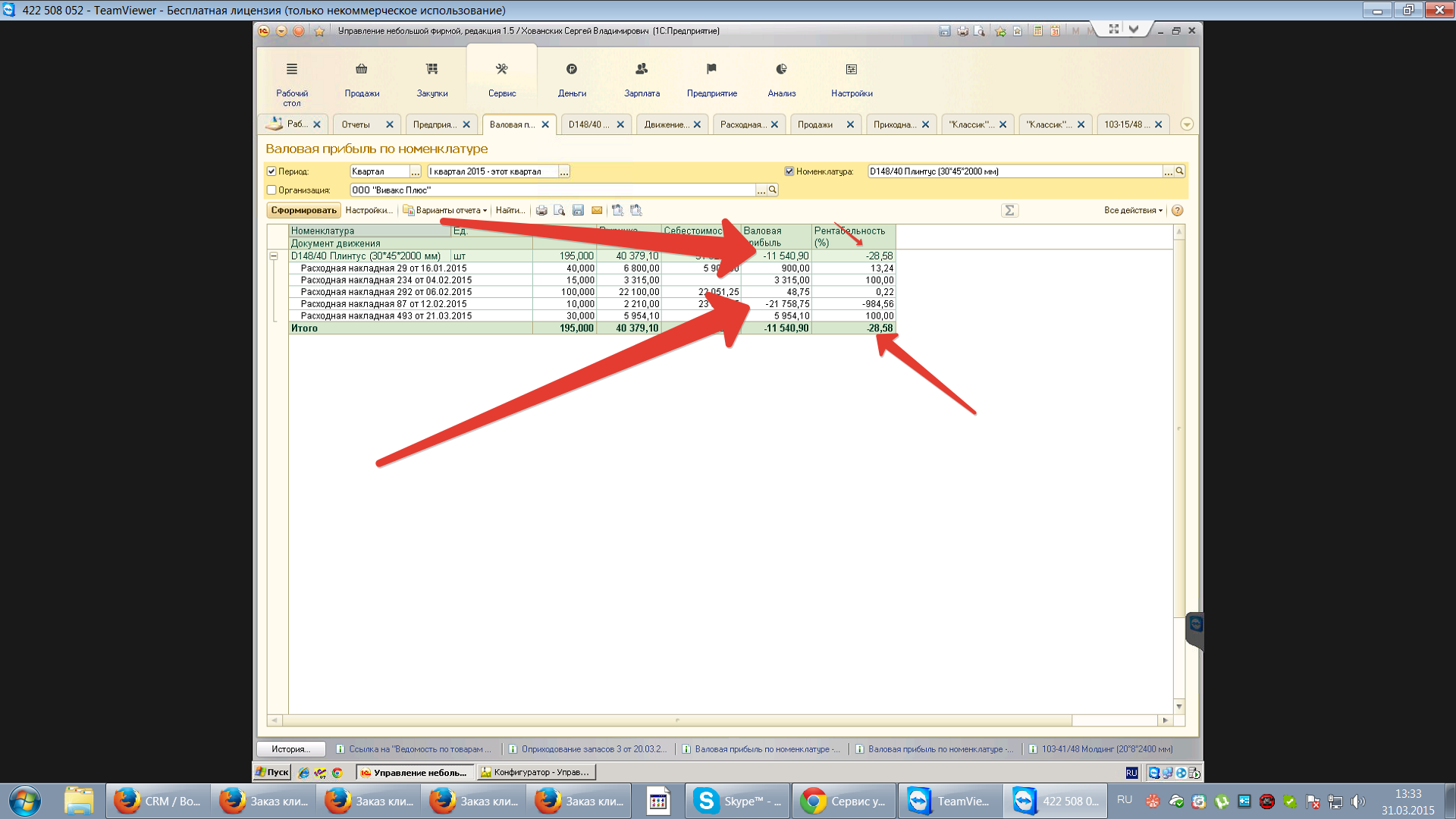Click the Настройки... button in report toolbar

369,211
